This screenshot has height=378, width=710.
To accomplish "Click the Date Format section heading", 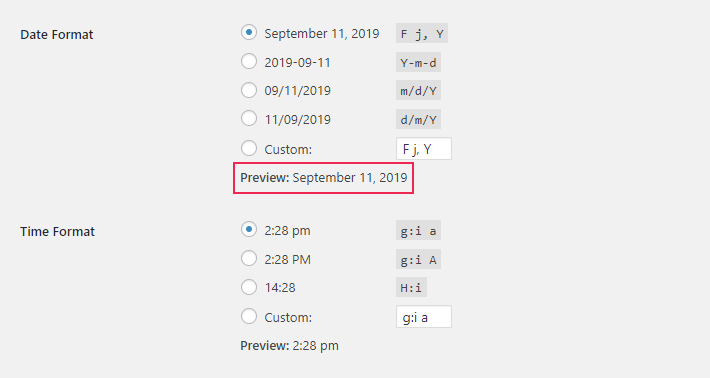I will tap(57, 35).
